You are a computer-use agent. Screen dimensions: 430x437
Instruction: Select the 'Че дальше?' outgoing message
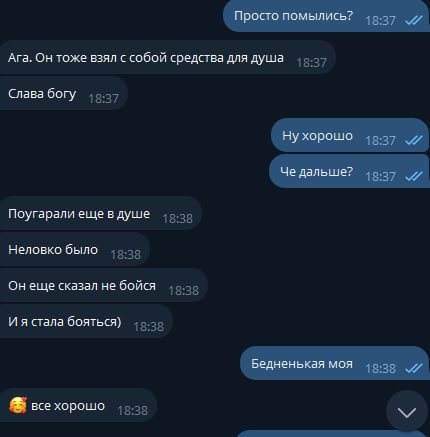tap(349, 171)
